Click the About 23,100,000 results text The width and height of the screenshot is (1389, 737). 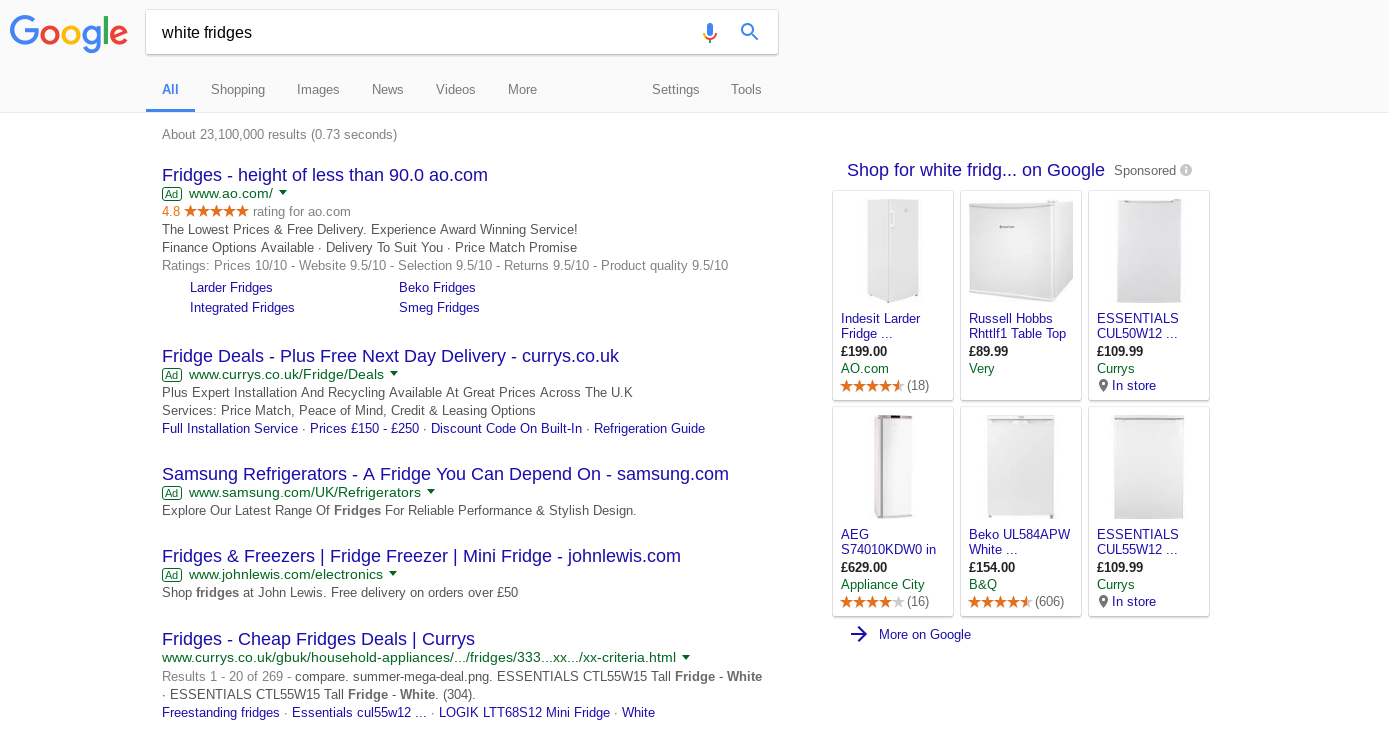pyautogui.click(x=279, y=134)
